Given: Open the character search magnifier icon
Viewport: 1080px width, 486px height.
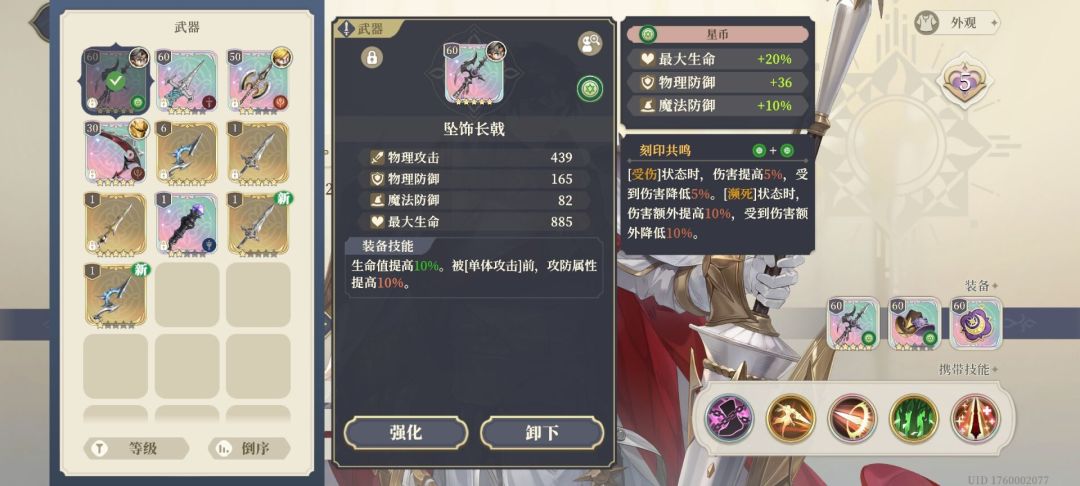Looking at the screenshot, I should [x=590, y=43].
